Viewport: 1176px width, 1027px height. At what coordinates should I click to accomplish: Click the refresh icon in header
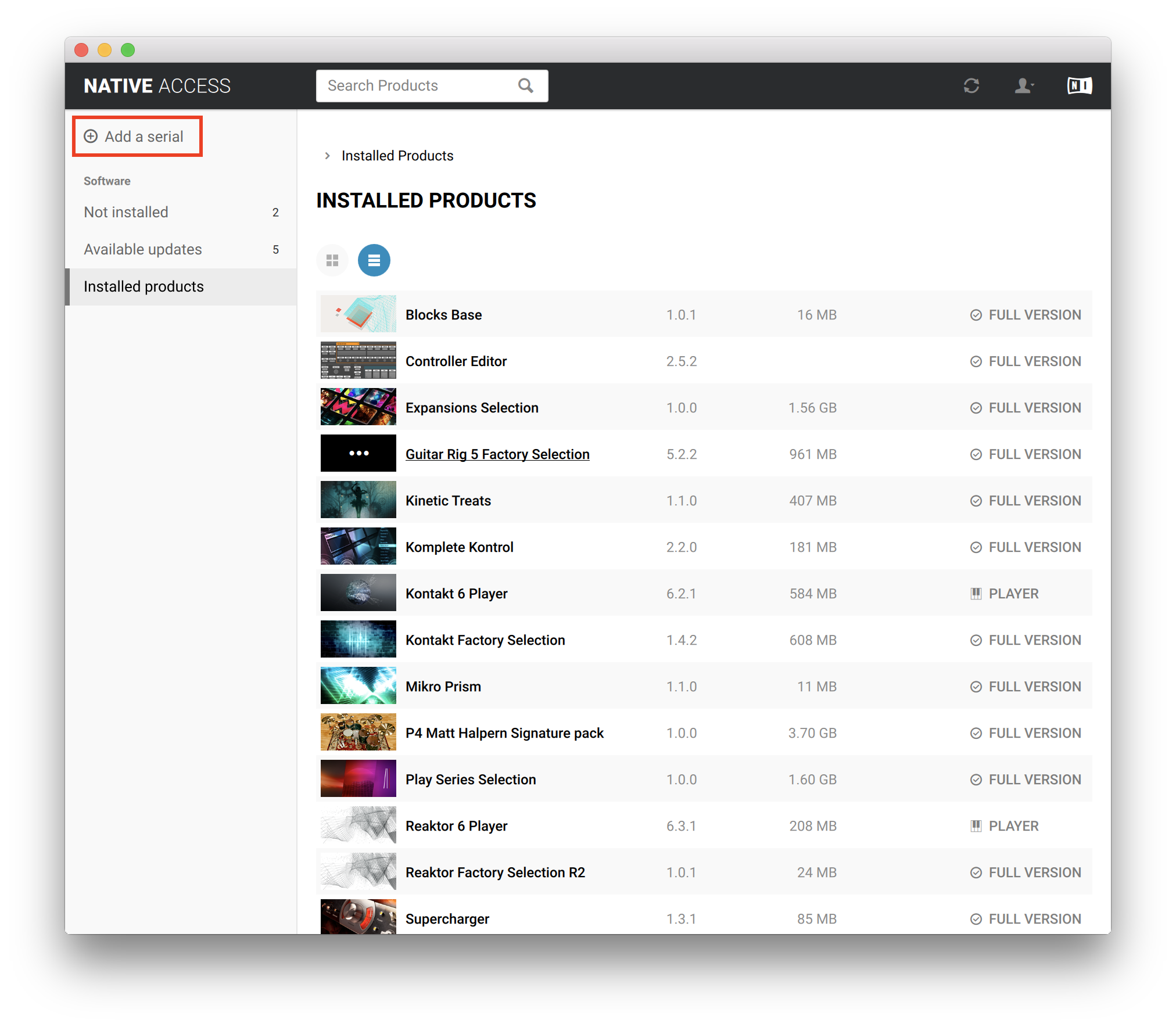pos(971,86)
